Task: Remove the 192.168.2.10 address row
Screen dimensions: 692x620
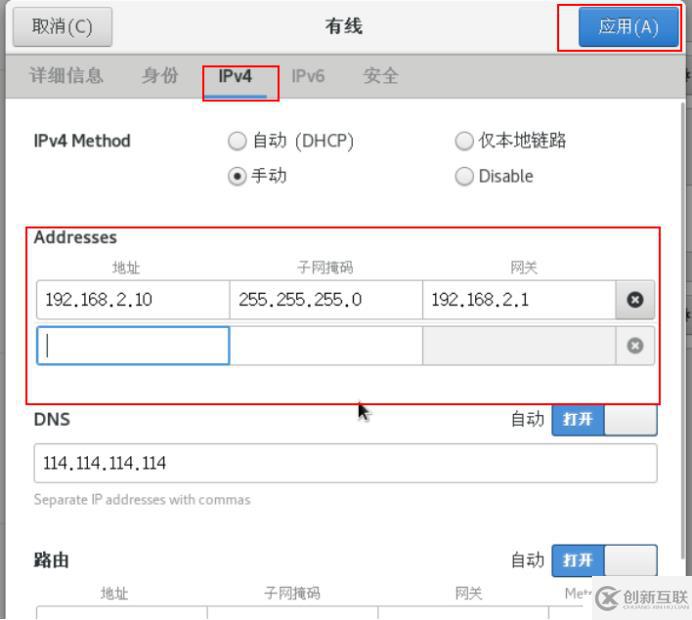Action: point(635,300)
